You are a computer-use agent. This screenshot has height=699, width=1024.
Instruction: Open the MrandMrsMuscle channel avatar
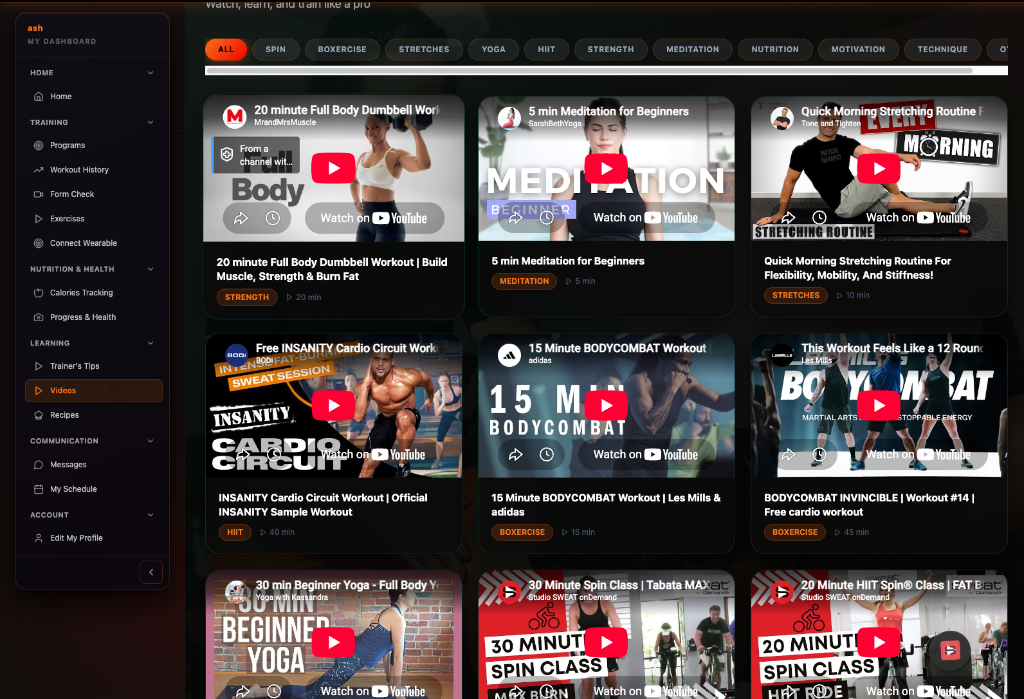[x=234, y=116]
